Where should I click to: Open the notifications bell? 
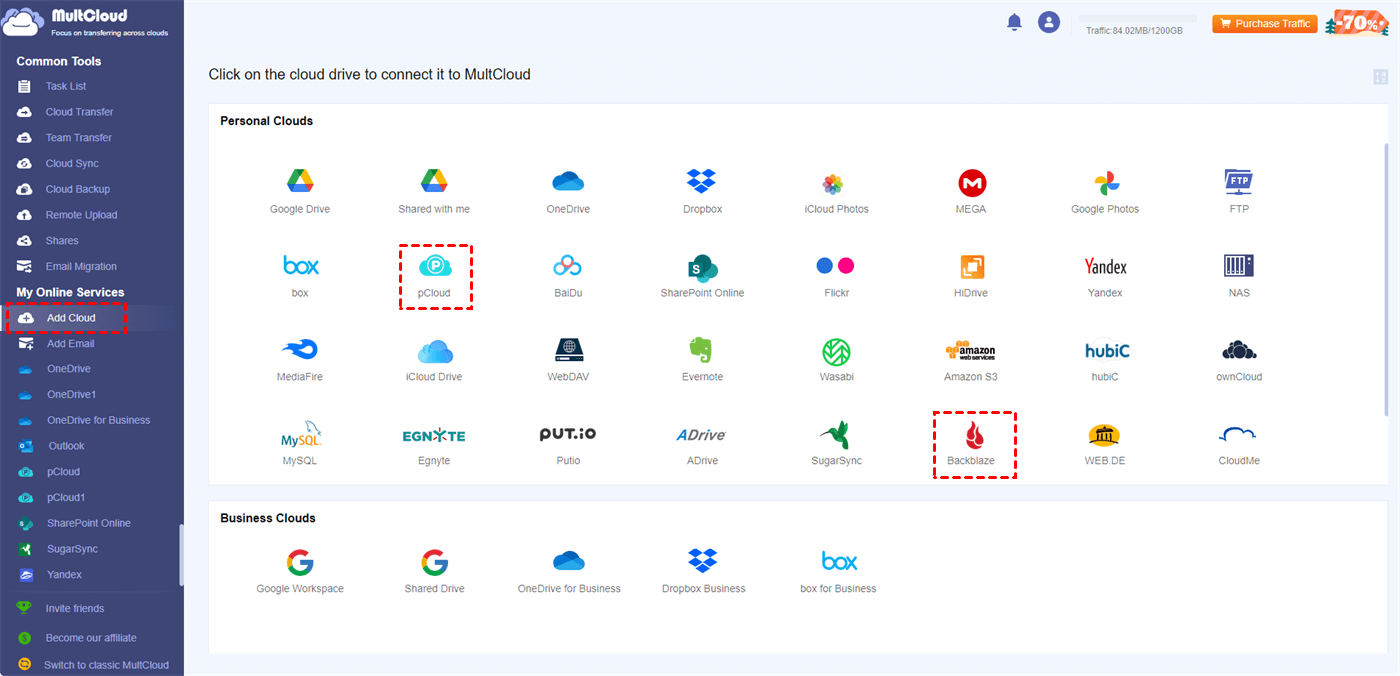[1014, 22]
